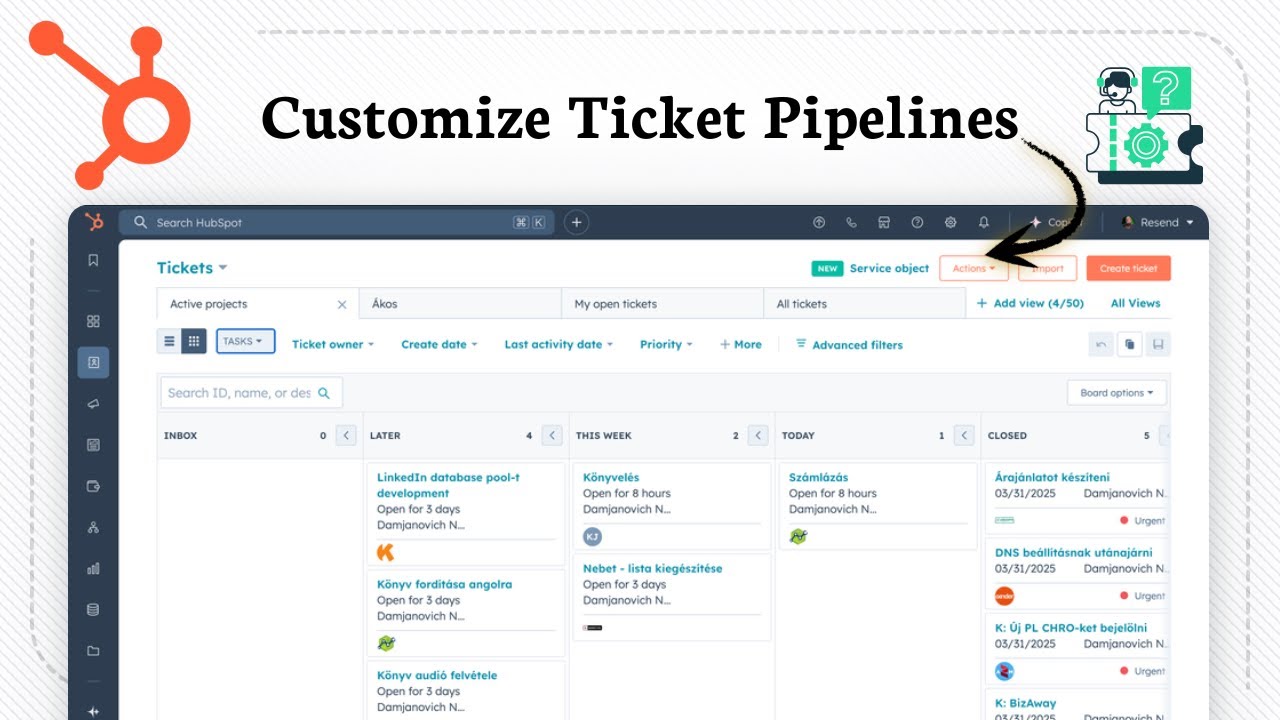Collapse the INBOX column
Screen dimensions: 1280x720
point(346,435)
